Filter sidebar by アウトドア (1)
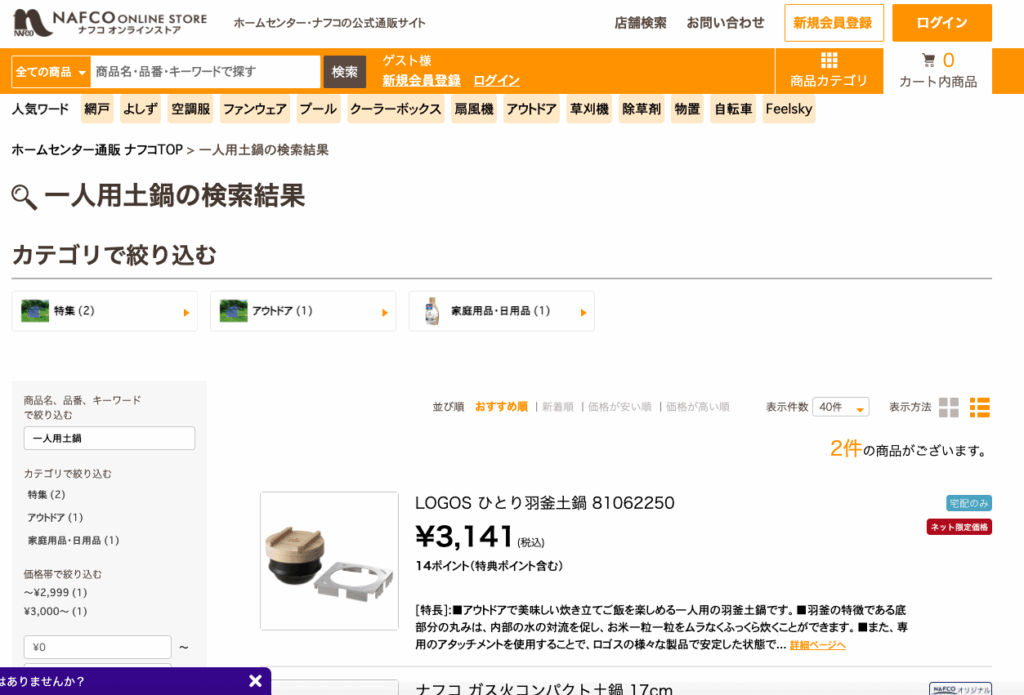 tap(55, 517)
